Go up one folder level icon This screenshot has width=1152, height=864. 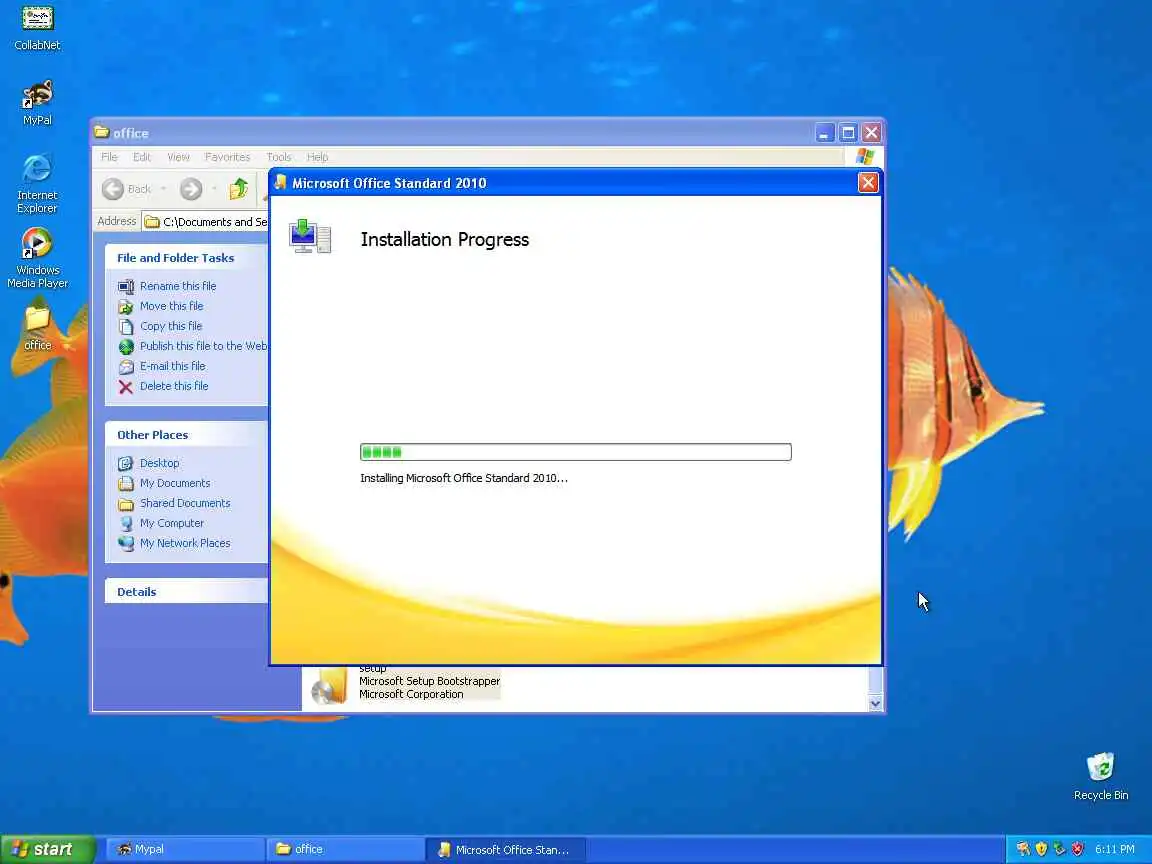(x=238, y=189)
